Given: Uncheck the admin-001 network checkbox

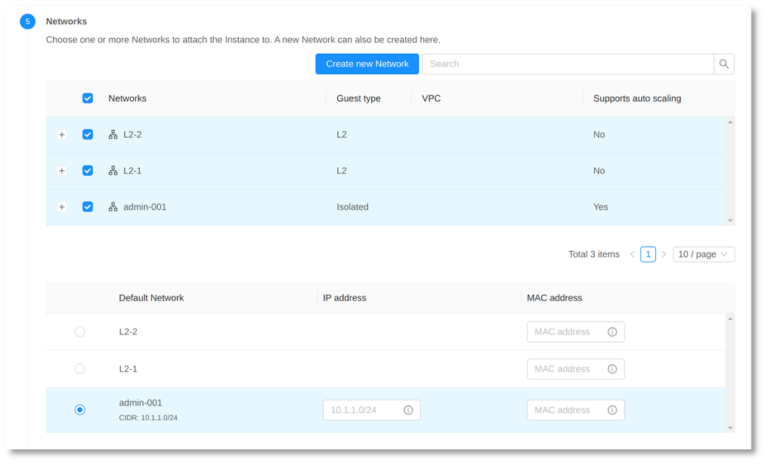Looking at the screenshot, I should 88,207.
